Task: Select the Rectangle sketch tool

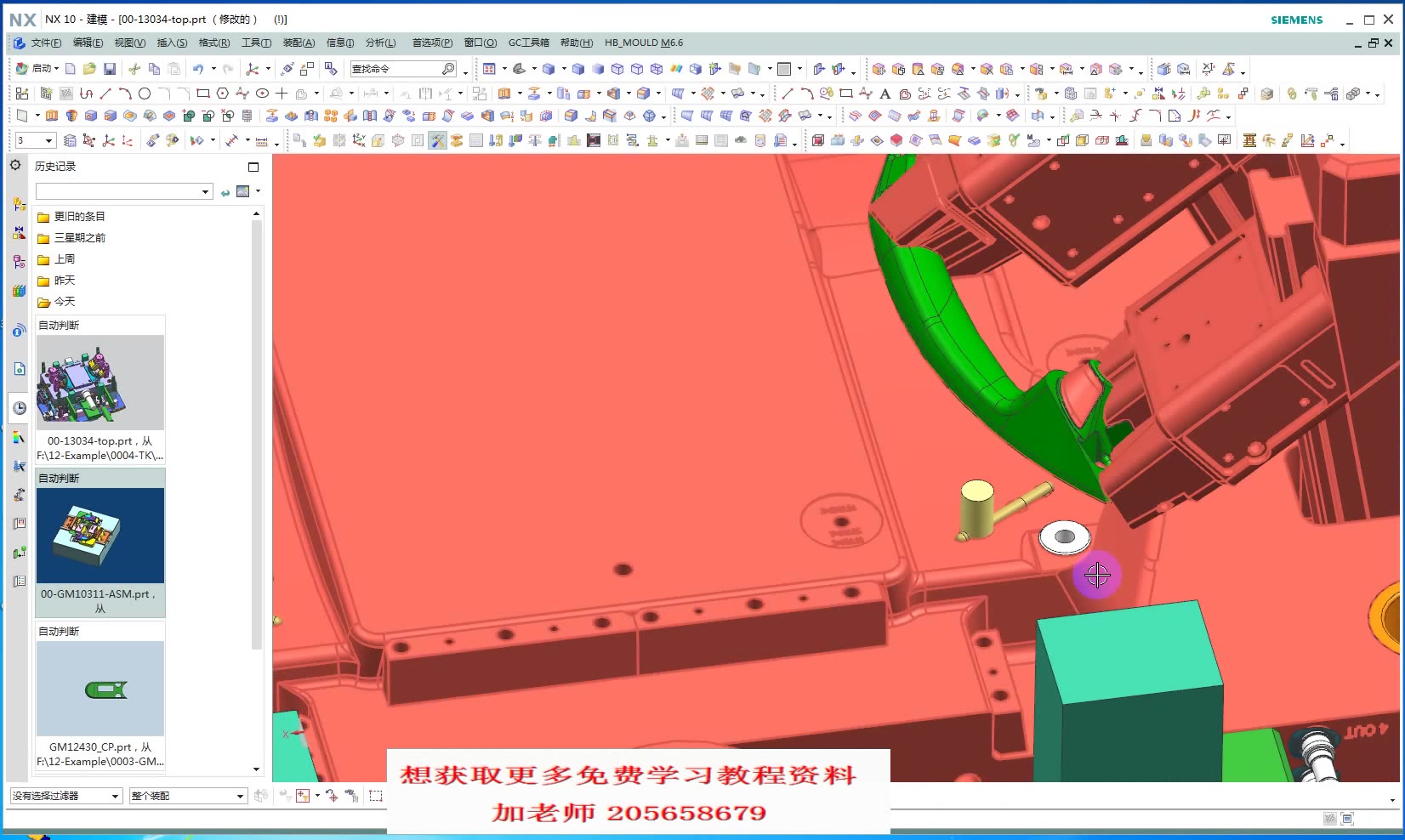Action: (x=202, y=94)
